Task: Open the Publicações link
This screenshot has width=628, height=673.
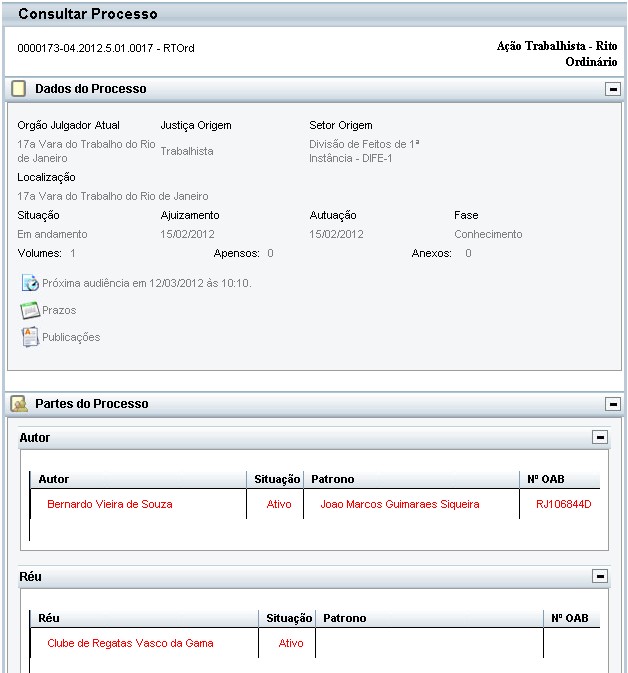Action: pyautogui.click(x=71, y=337)
